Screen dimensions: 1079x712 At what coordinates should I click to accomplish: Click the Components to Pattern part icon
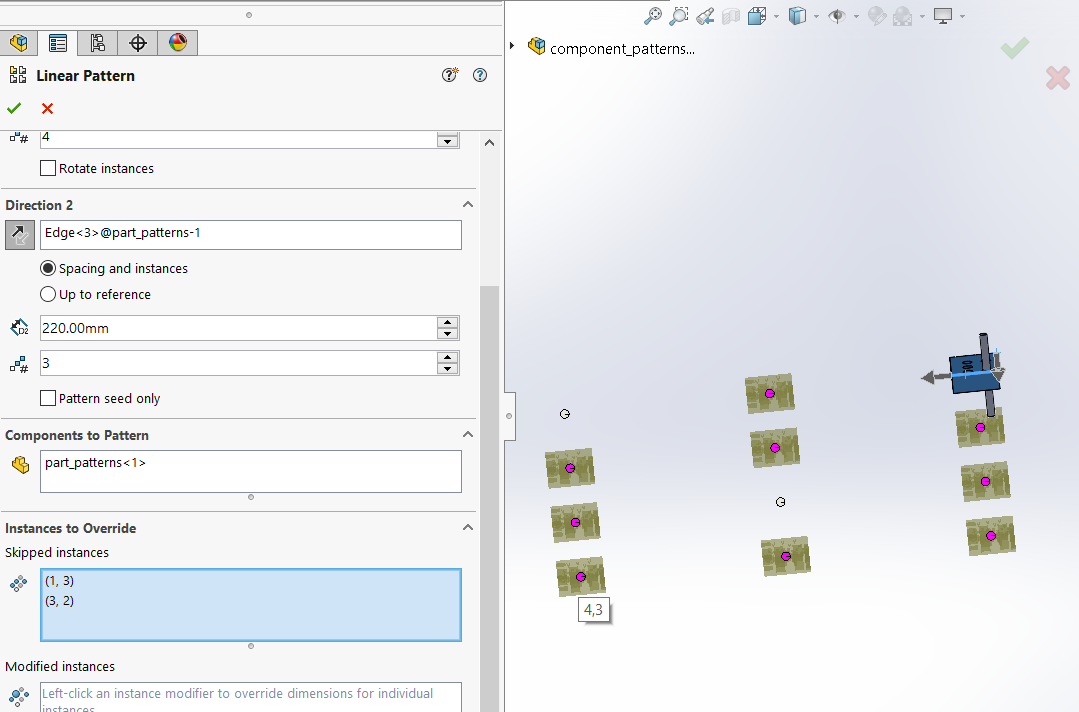(x=21, y=463)
